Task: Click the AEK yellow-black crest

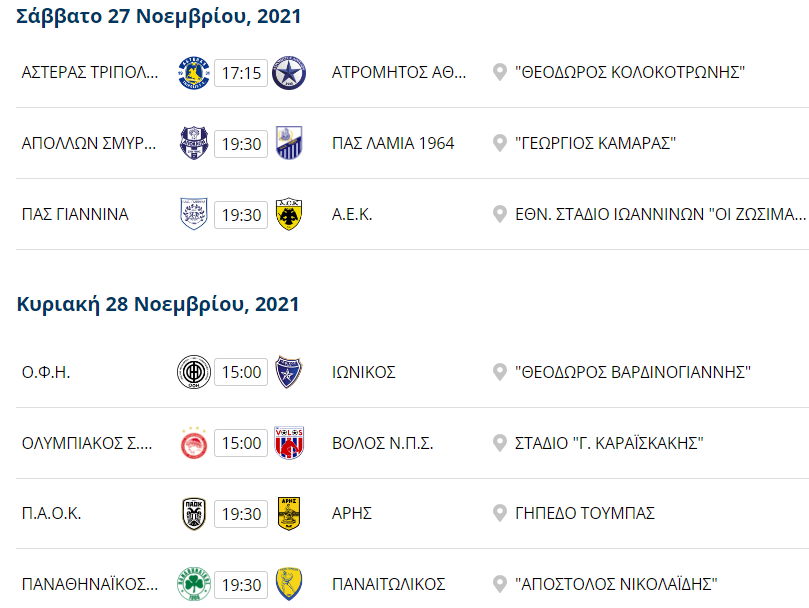Action: coord(289,214)
